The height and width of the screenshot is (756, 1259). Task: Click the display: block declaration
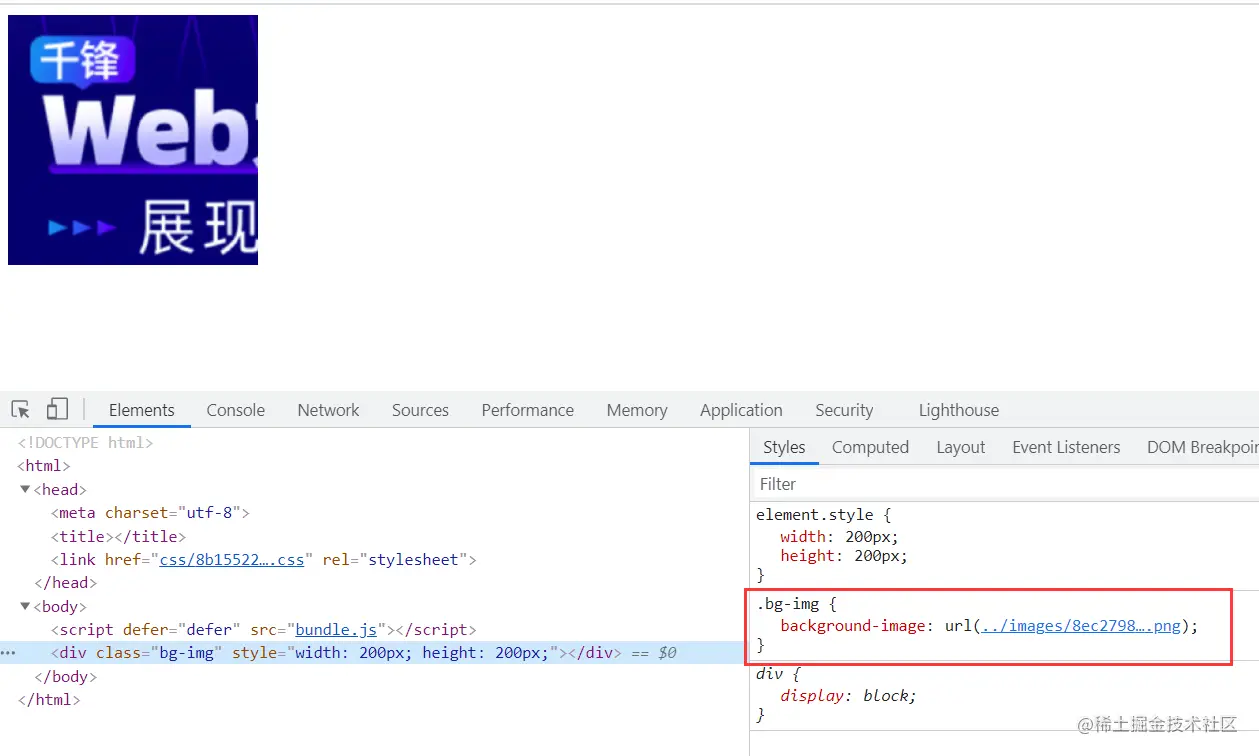[x=849, y=695]
